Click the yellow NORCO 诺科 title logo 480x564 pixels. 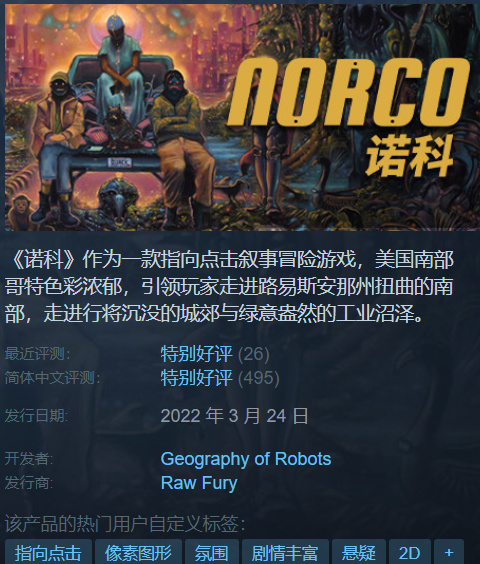(349, 117)
